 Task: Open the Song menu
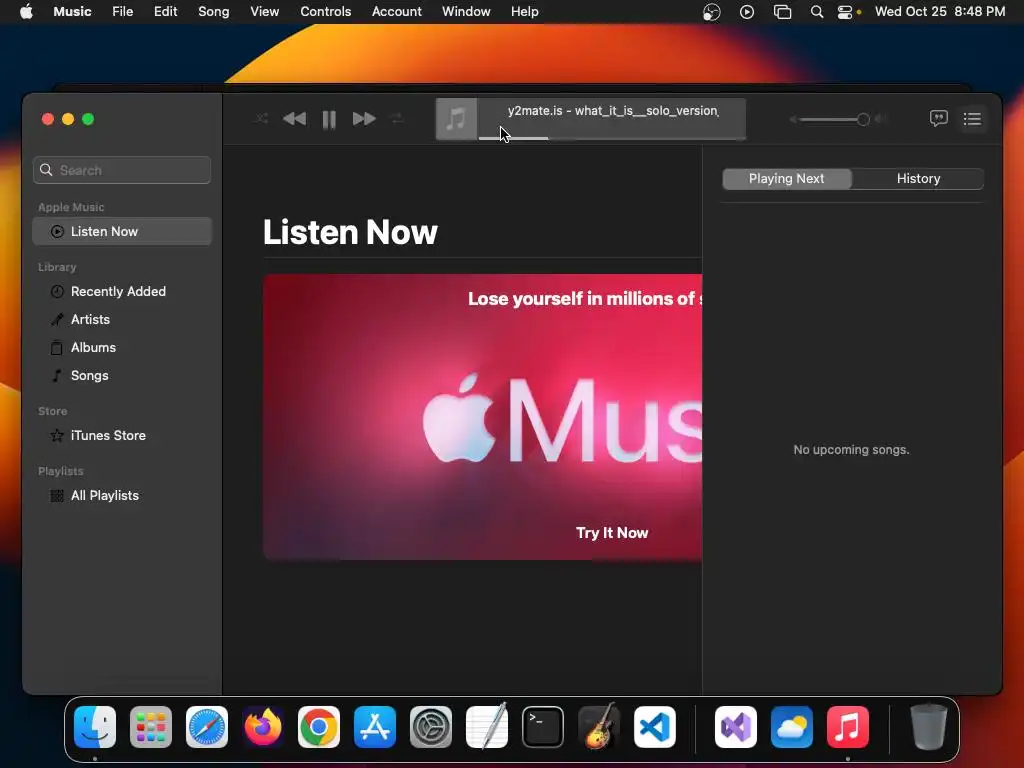point(214,12)
